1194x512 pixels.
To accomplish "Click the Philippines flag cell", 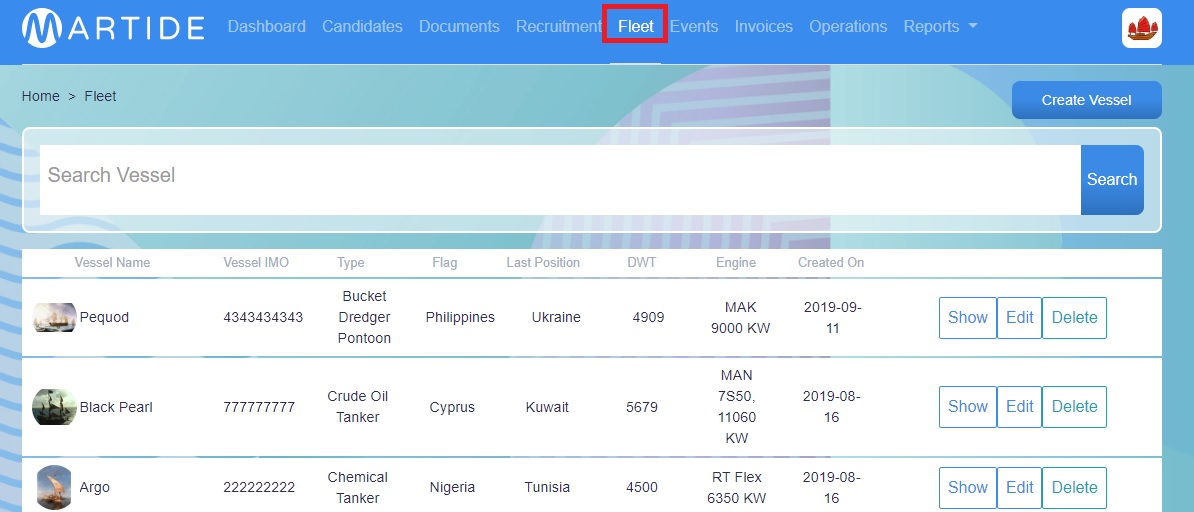I will point(460,318).
